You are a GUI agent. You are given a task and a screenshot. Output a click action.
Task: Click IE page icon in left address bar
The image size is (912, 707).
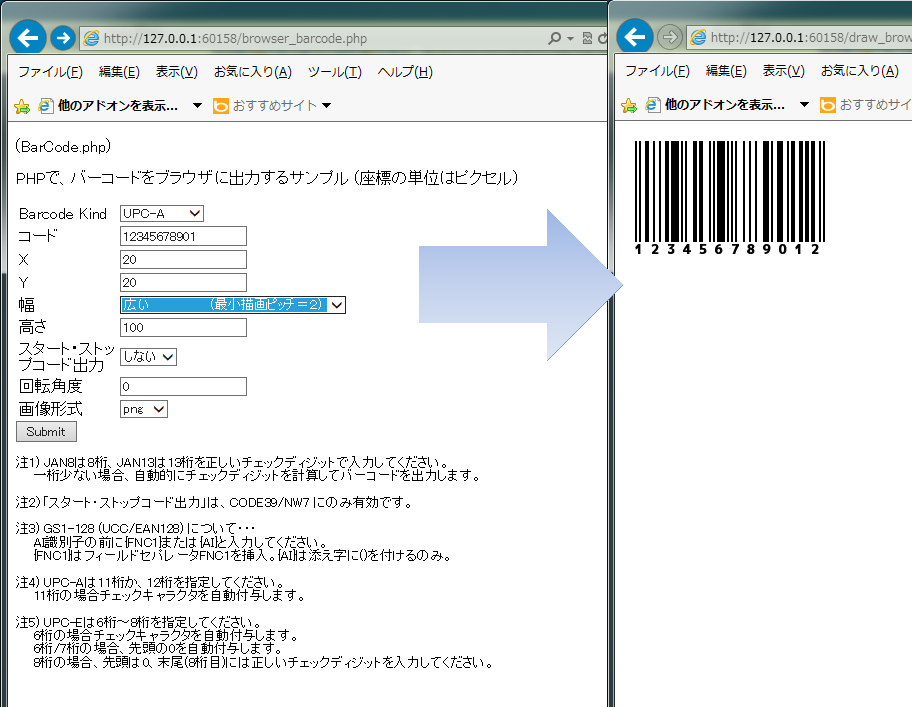pos(91,38)
